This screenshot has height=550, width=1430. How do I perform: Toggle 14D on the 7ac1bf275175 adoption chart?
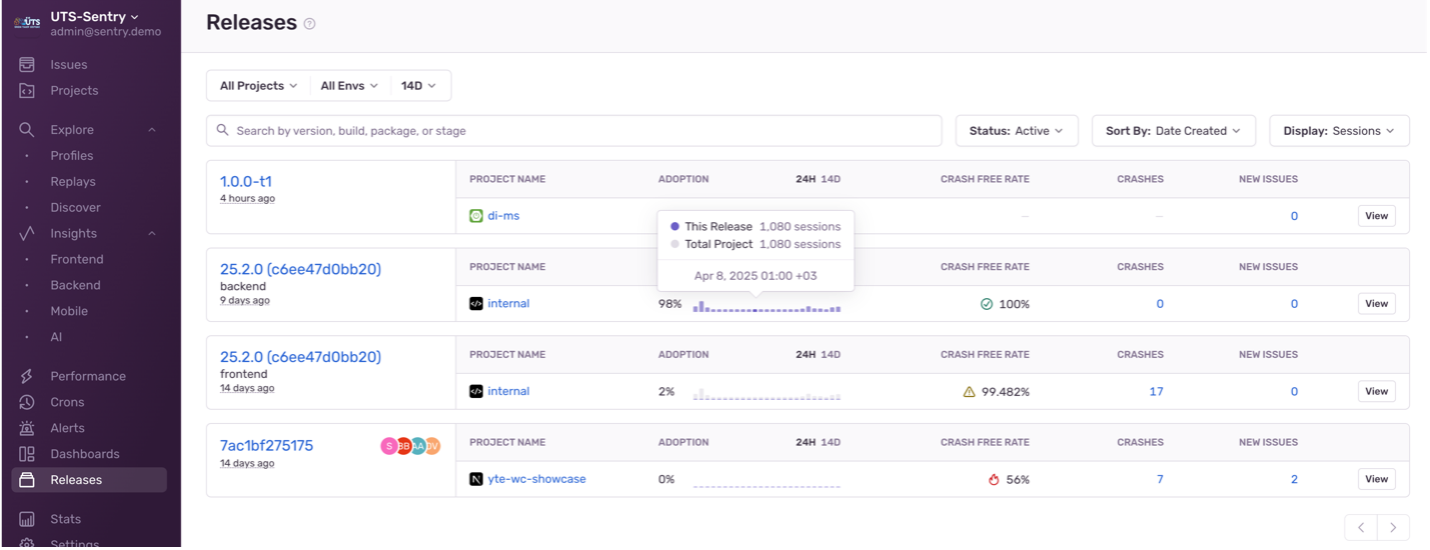point(831,443)
